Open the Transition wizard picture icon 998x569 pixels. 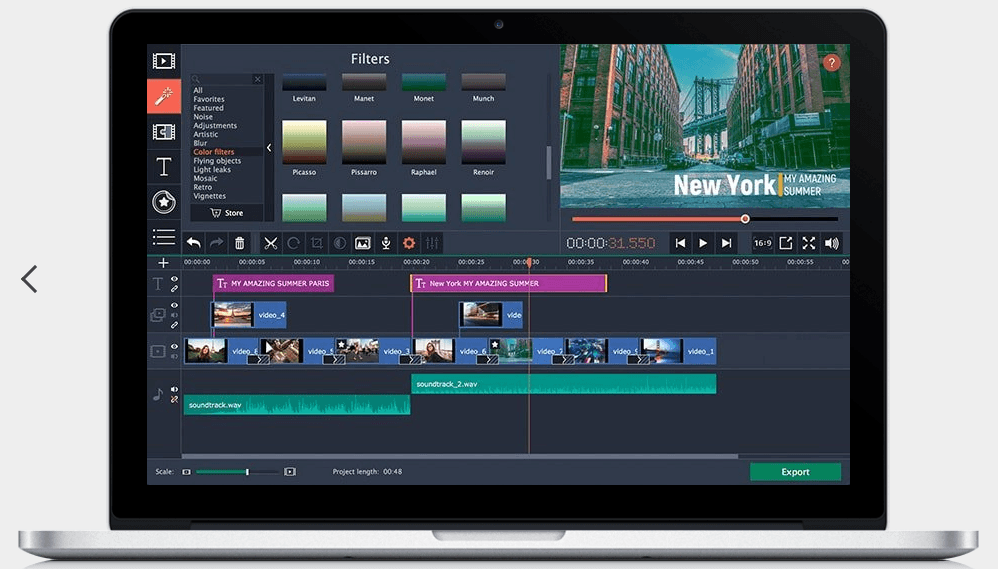(363, 242)
